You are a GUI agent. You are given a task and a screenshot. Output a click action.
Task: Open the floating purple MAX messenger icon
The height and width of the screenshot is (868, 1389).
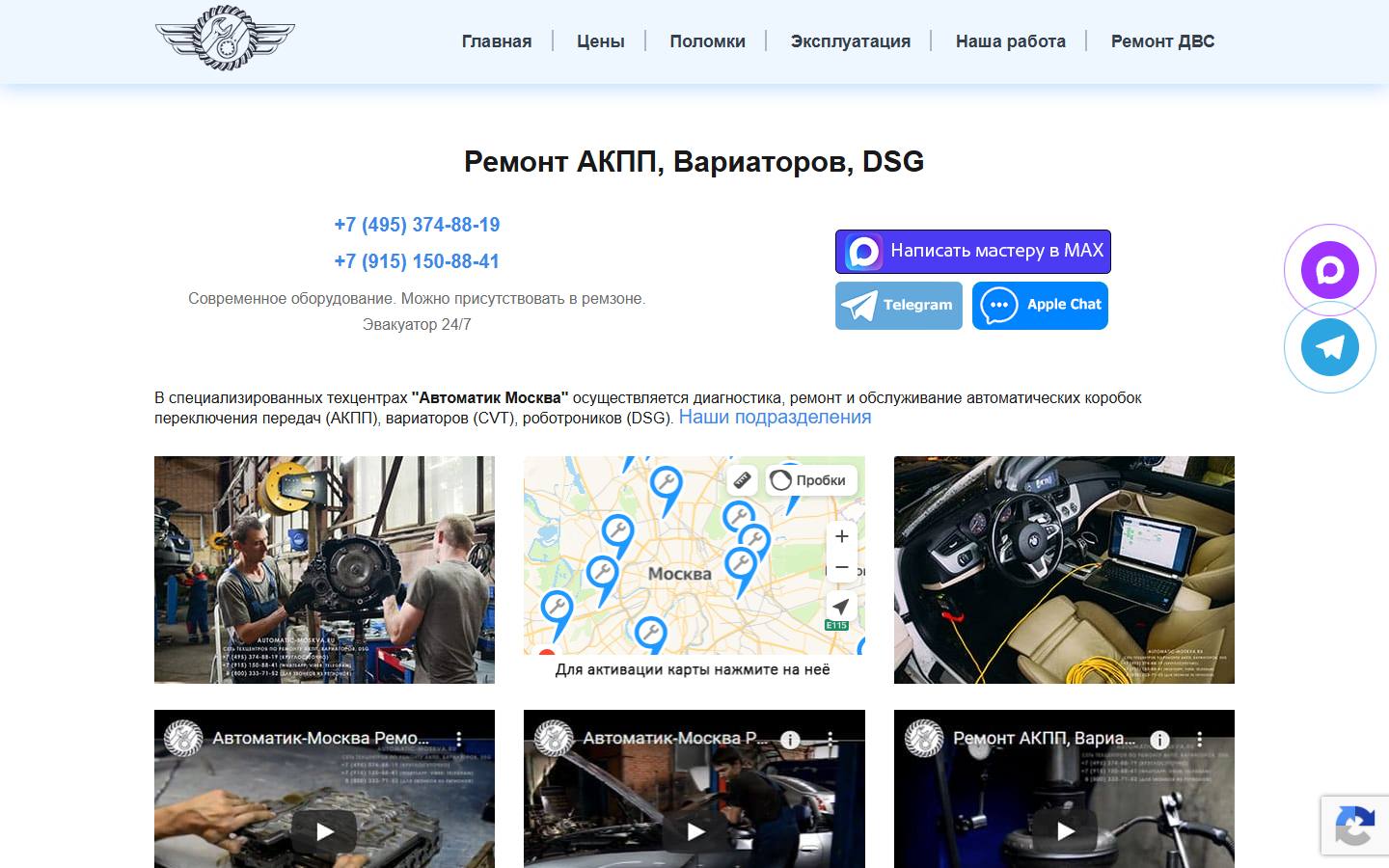[x=1330, y=270]
